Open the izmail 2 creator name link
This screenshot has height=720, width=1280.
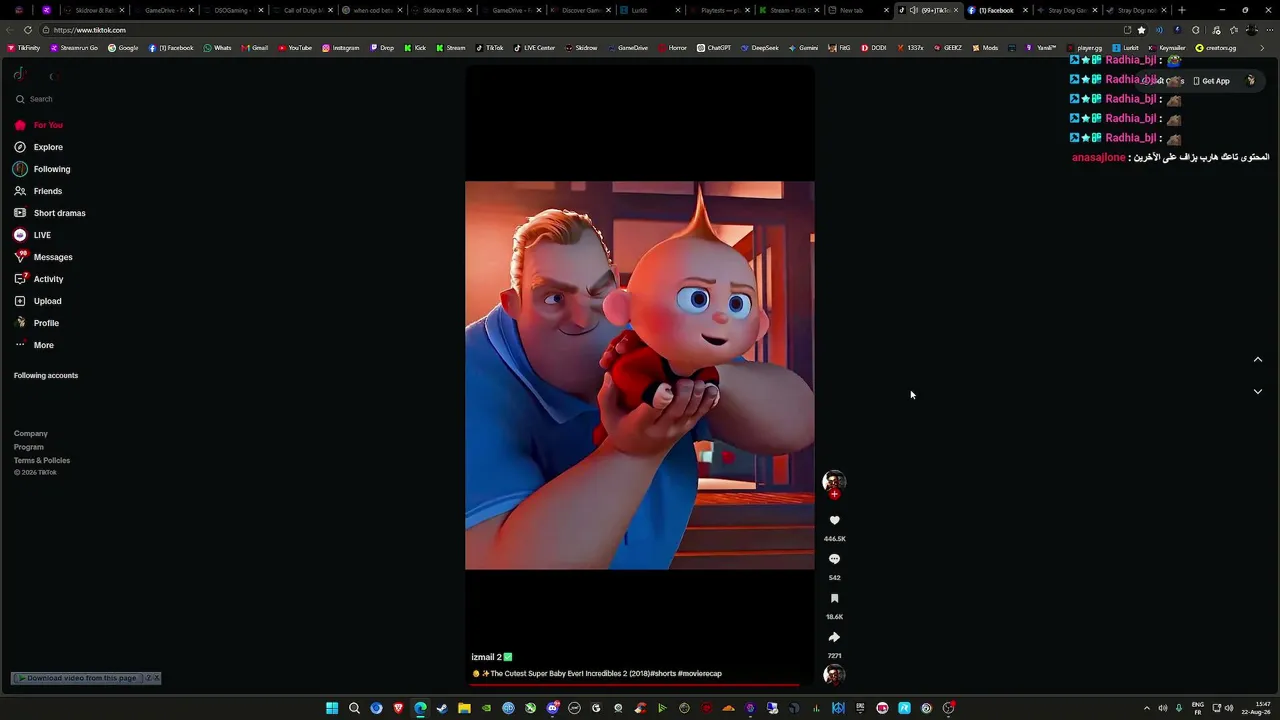coord(486,657)
